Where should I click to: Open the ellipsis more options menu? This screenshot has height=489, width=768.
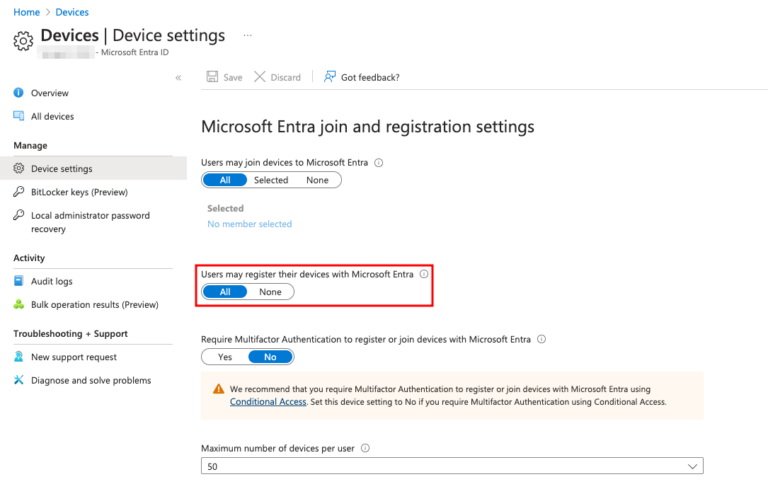(247, 35)
